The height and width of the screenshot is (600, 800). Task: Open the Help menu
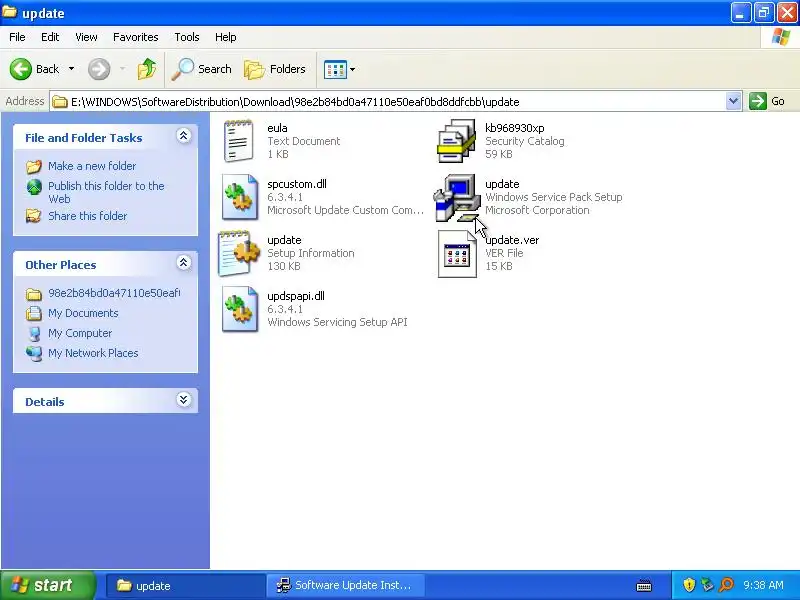(226, 37)
